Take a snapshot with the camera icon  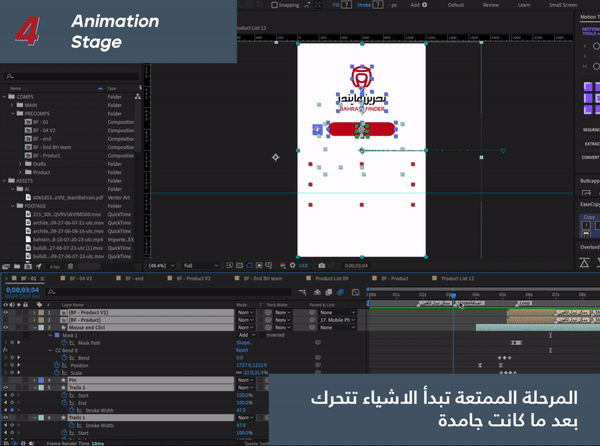click(x=322, y=265)
